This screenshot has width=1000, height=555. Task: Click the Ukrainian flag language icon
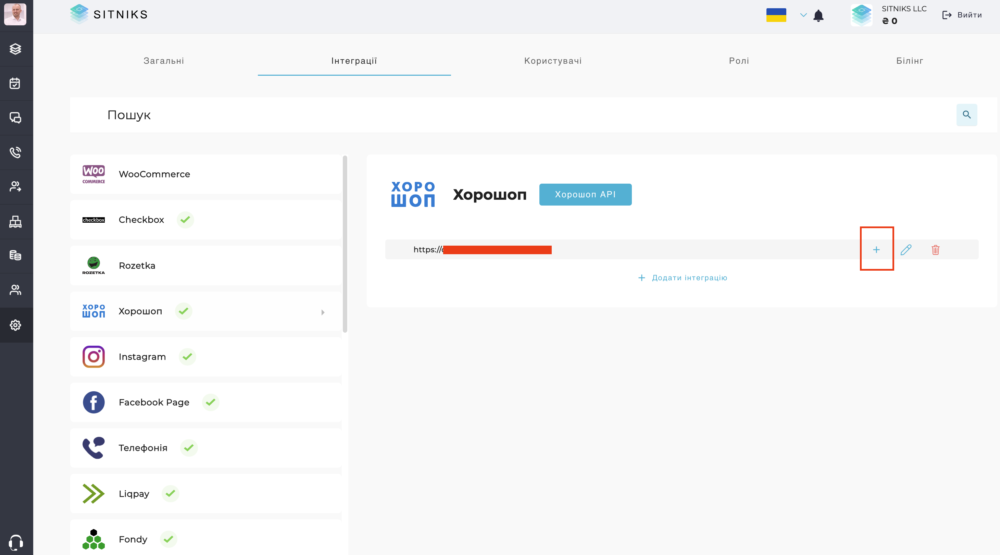[776, 15]
